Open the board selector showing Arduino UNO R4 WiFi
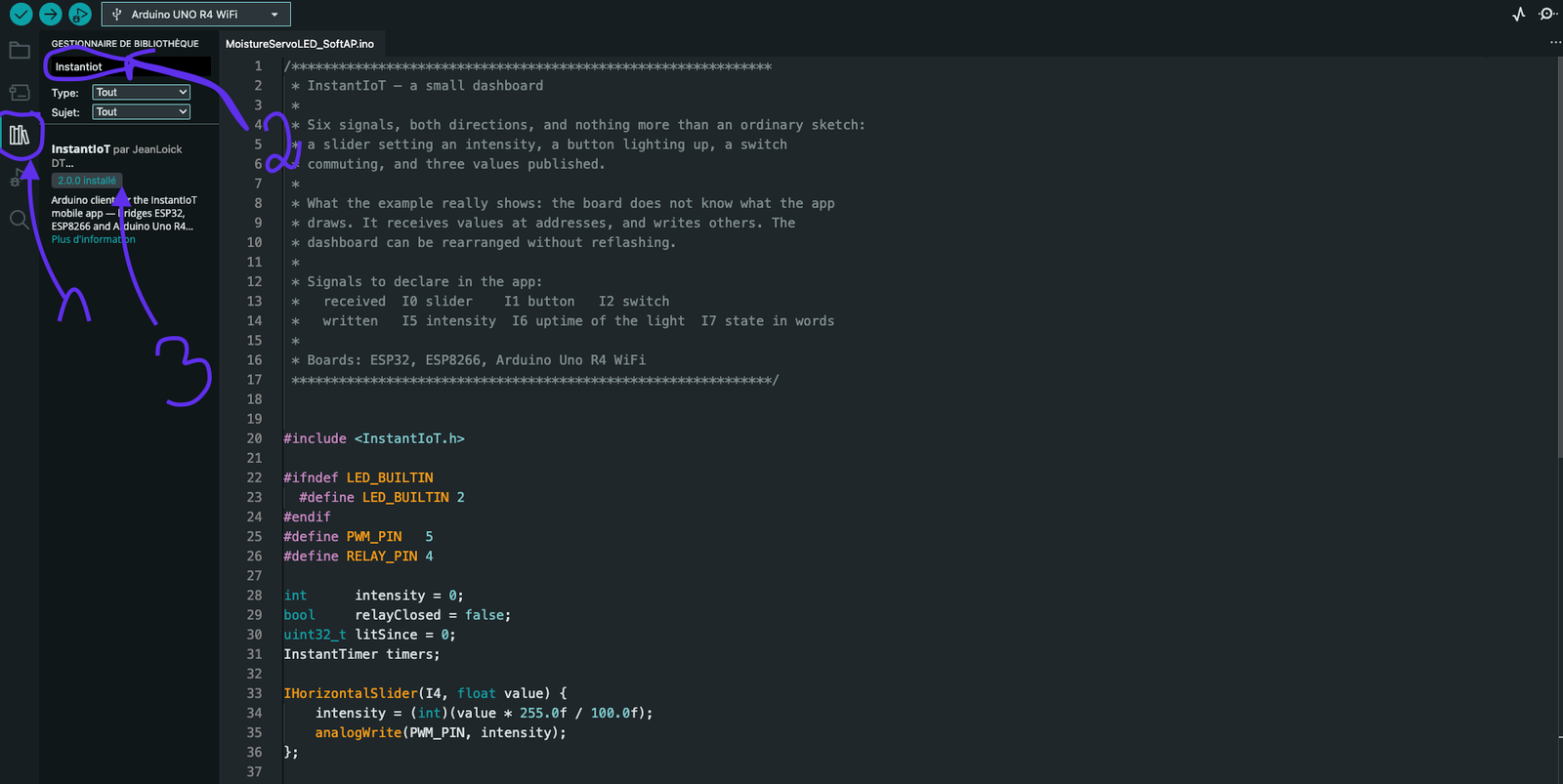The image size is (1563, 784). click(x=195, y=15)
